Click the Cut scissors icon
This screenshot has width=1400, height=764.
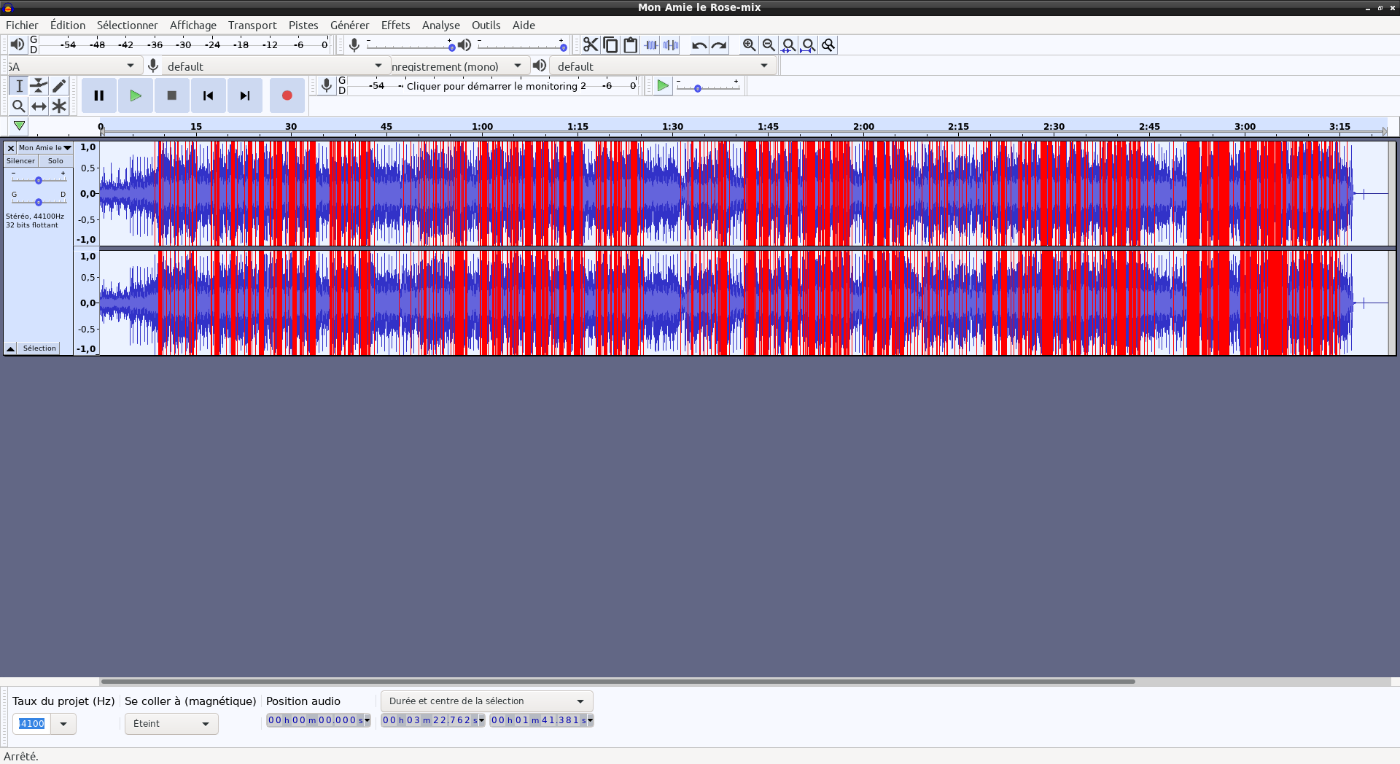(x=591, y=45)
